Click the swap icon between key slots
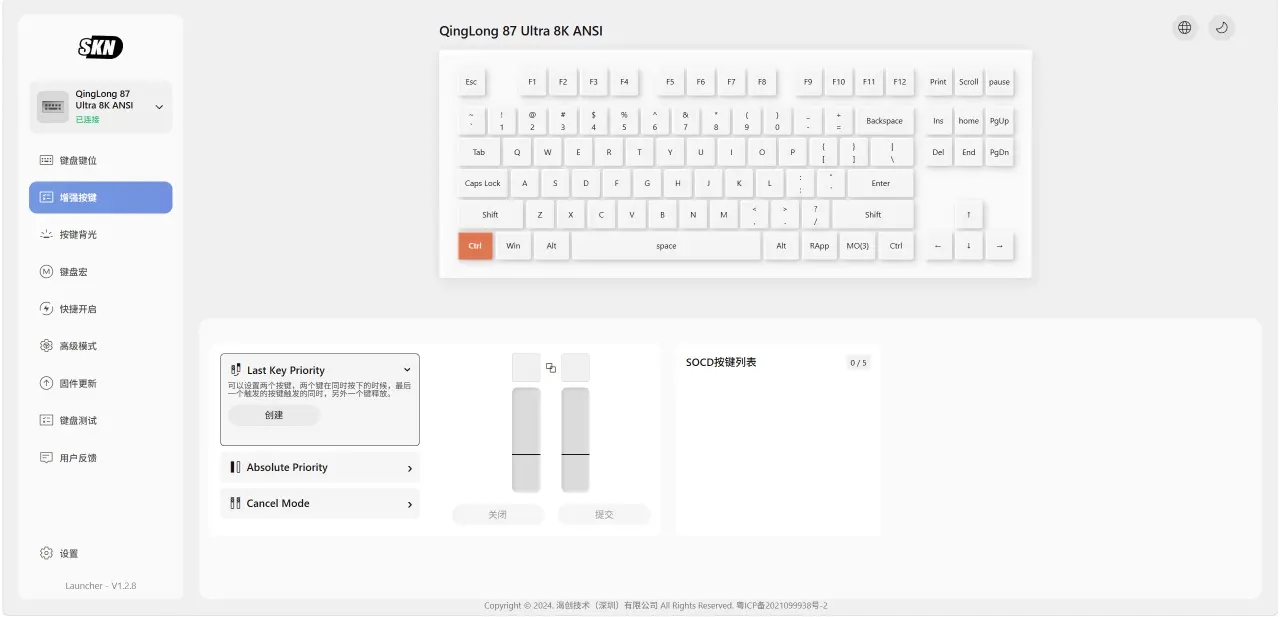1280x617 pixels. point(551,368)
